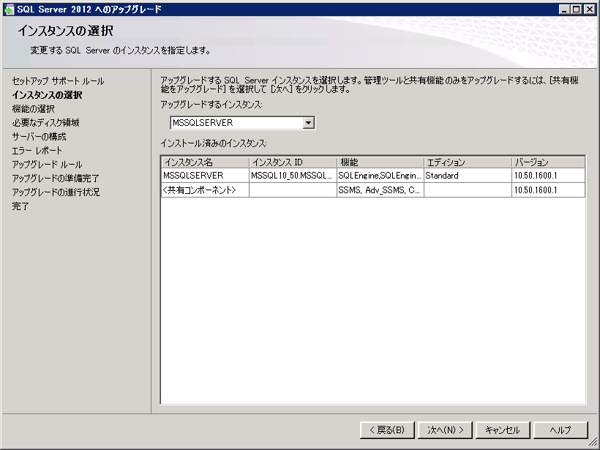Click the Standard edition cell
600x450 pixels.
pyautogui.click(x=468, y=176)
